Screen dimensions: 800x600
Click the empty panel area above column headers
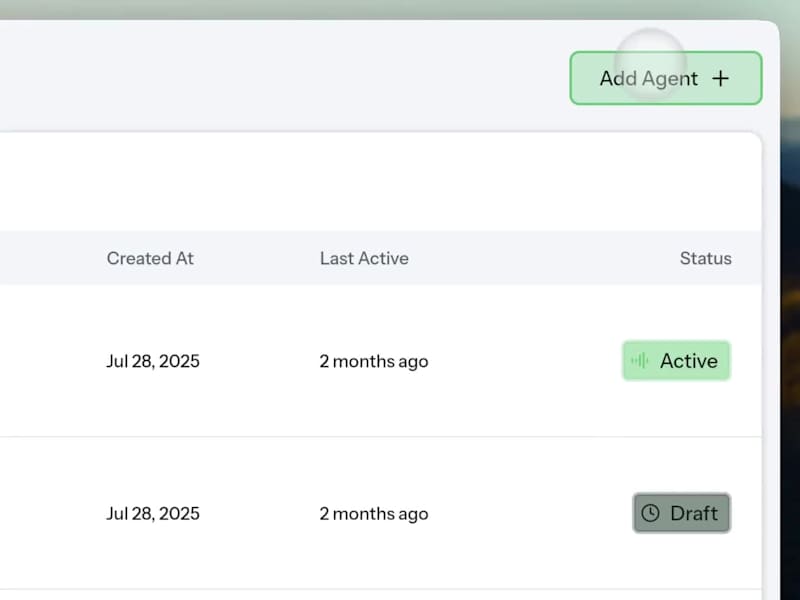380,182
